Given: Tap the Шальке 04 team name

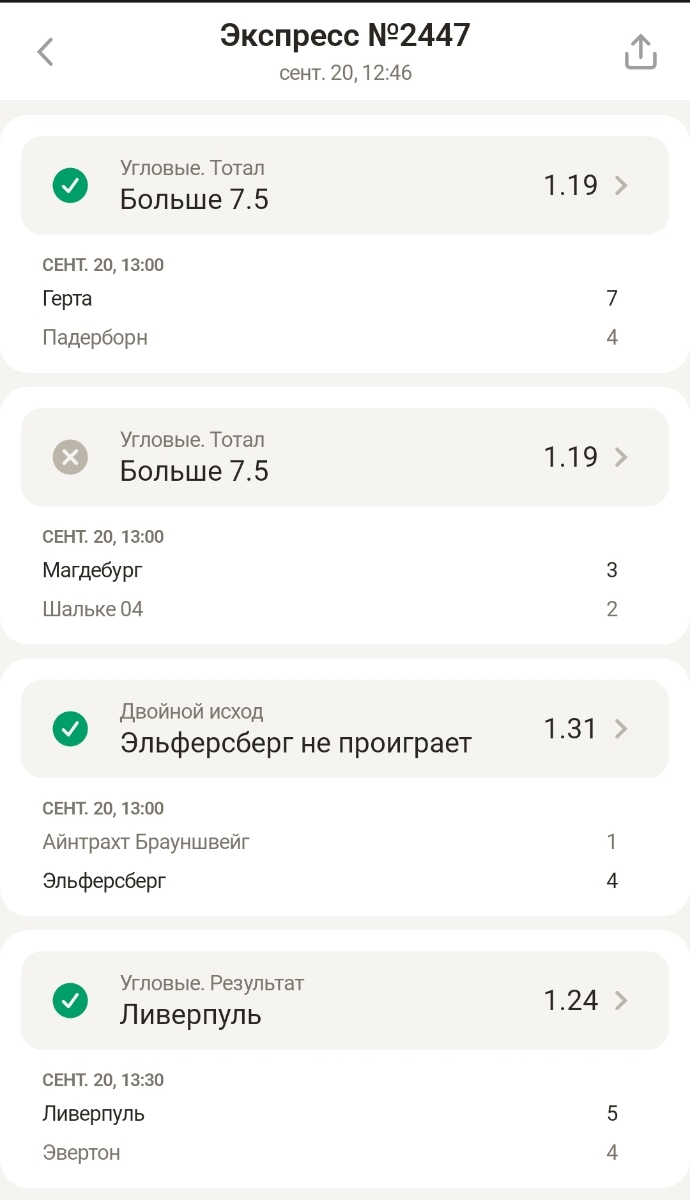Looking at the screenshot, I should [x=93, y=609].
